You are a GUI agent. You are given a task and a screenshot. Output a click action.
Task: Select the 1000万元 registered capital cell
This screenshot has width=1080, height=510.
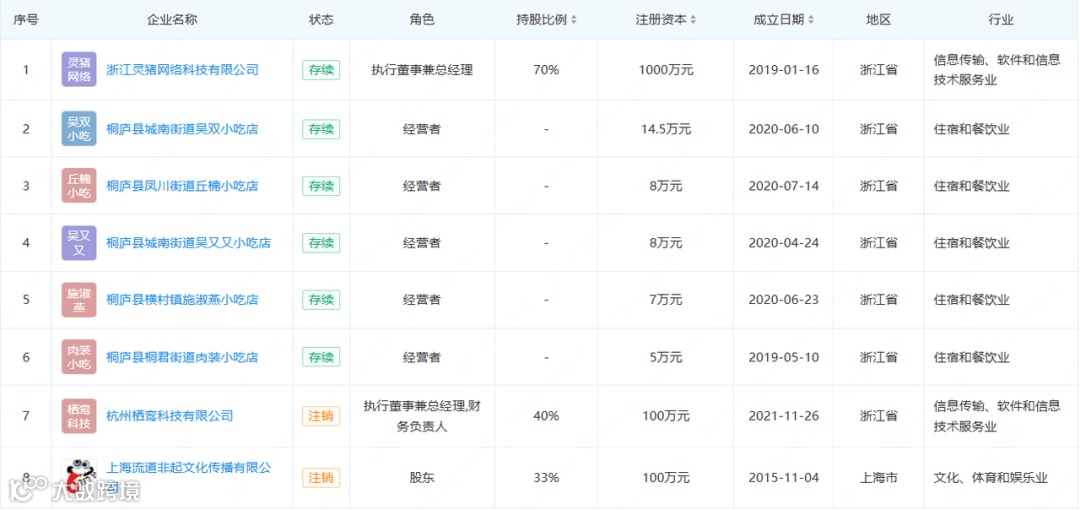(x=665, y=70)
